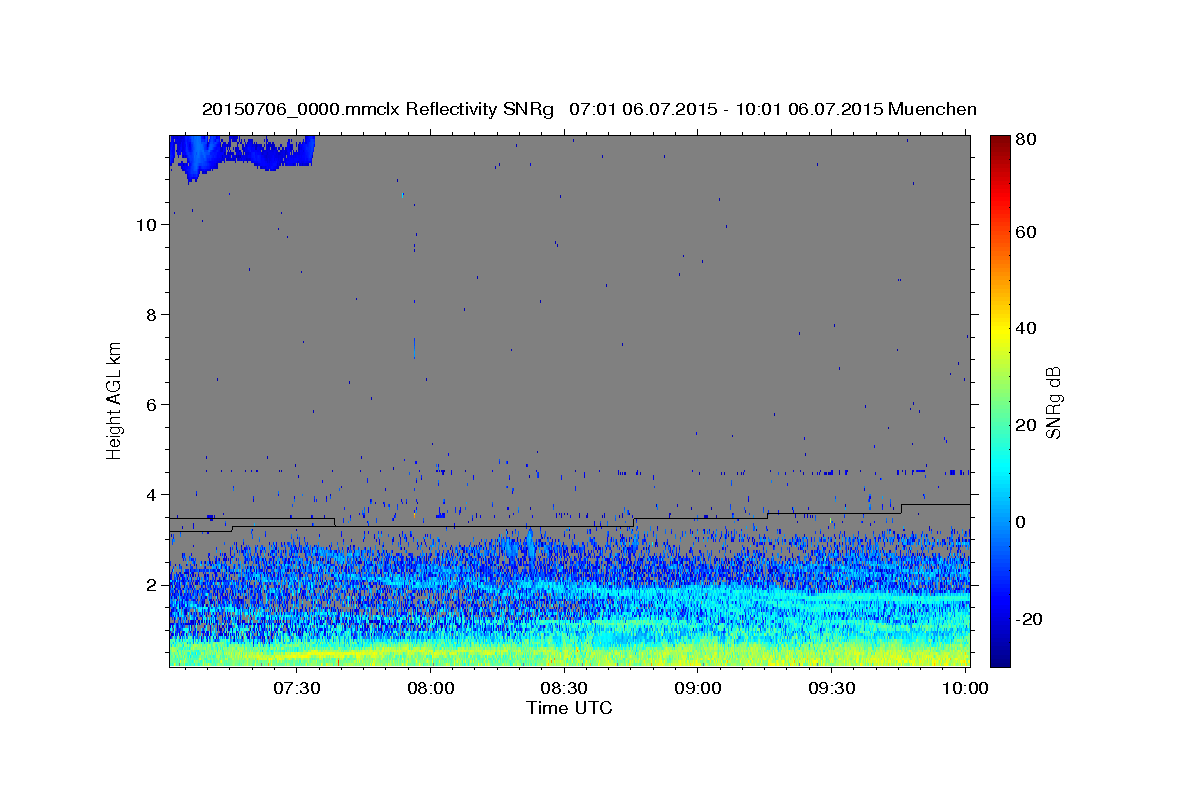Click the colorbar value 40
1200x800 pixels.
pos(1027,328)
